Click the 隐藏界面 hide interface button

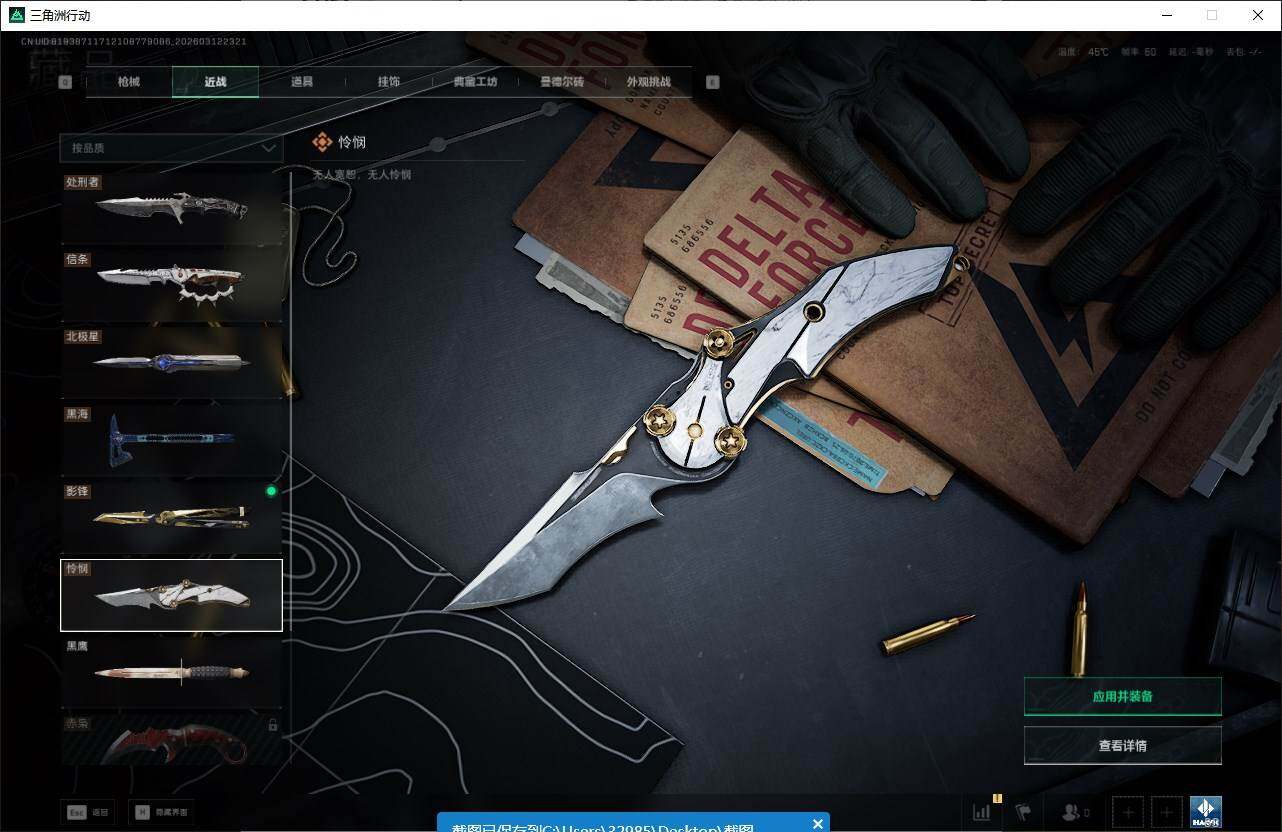pos(164,812)
